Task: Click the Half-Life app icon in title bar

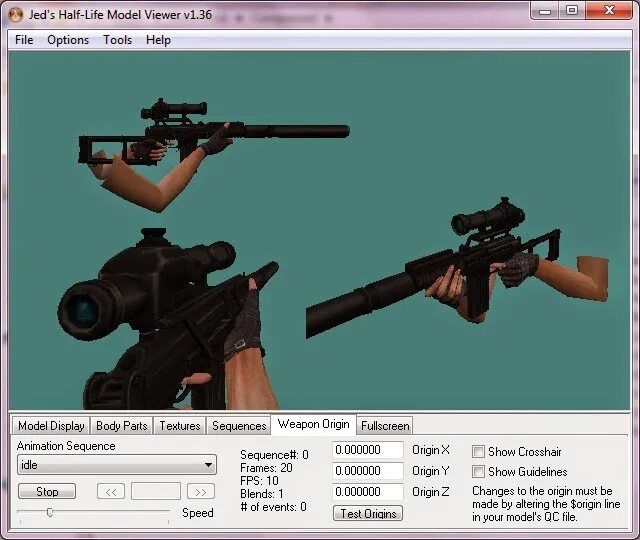Action: point(16,15)
